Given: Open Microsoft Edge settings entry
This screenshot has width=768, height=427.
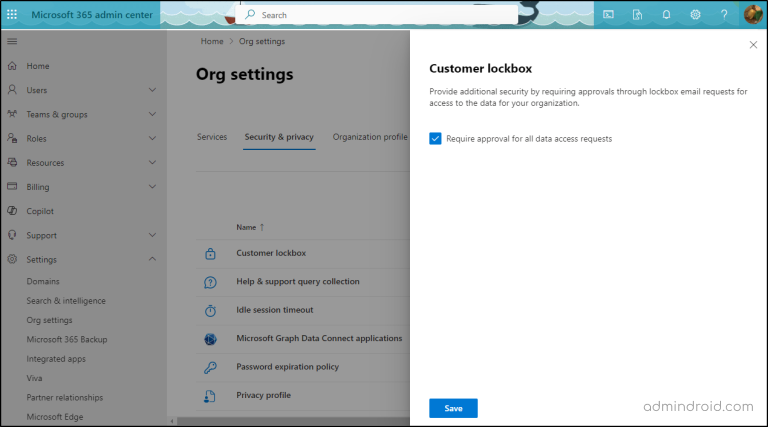Looking at the screenshot, I should [55, 417].
